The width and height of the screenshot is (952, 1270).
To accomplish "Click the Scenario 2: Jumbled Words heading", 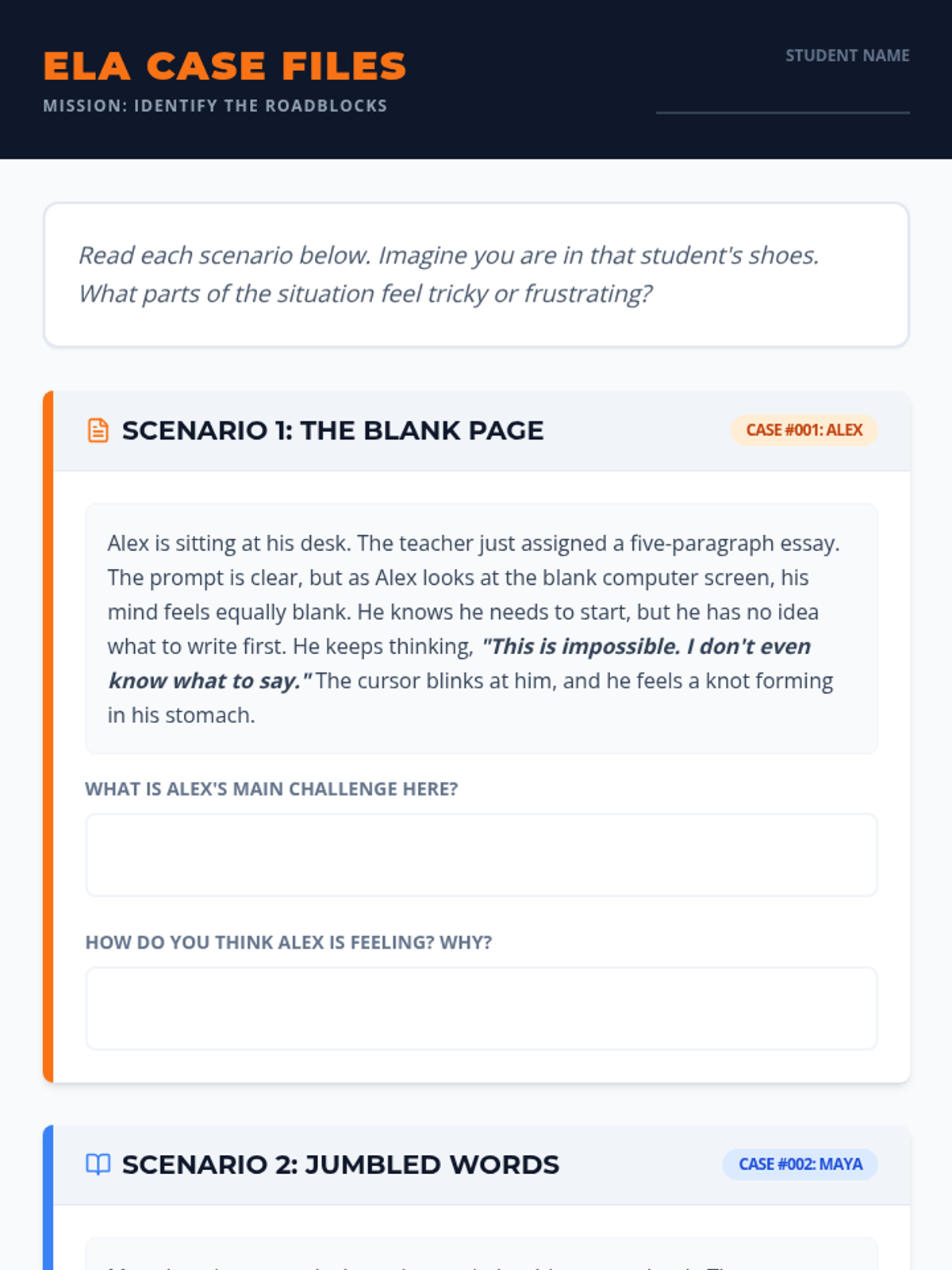I will coord(340,1164).
